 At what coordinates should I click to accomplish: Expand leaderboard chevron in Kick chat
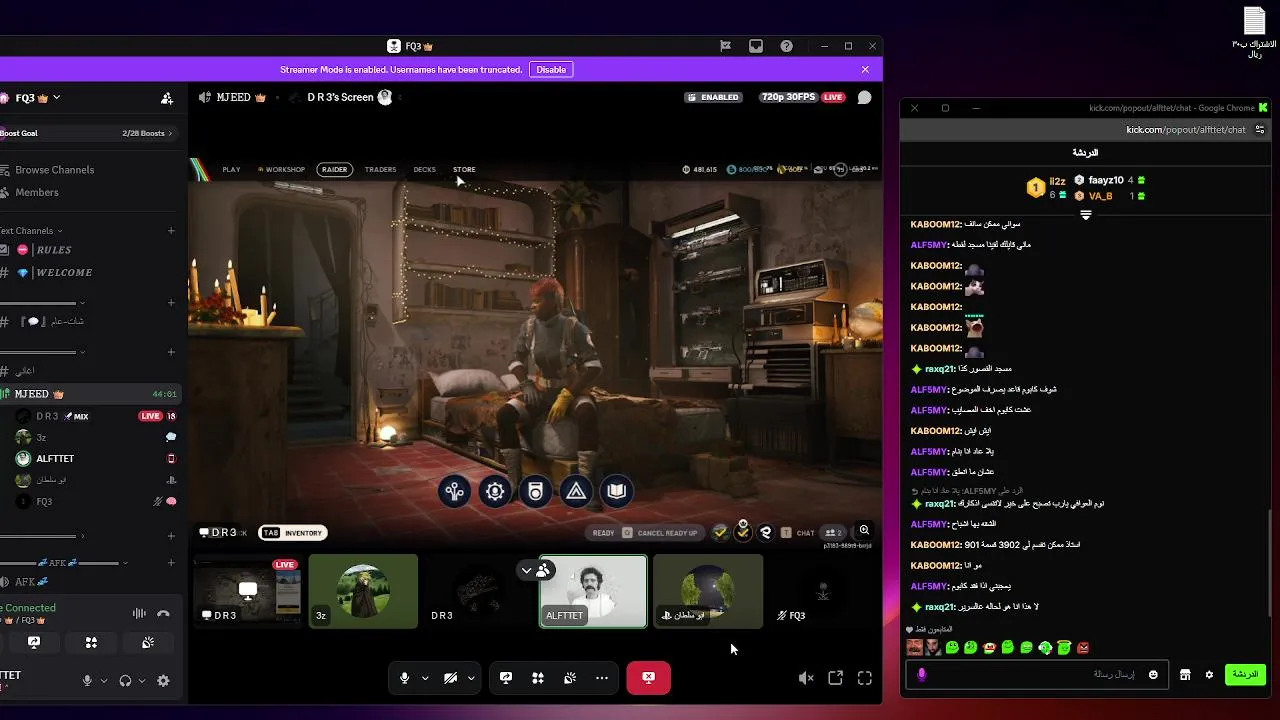click(x=1086, y=215)
